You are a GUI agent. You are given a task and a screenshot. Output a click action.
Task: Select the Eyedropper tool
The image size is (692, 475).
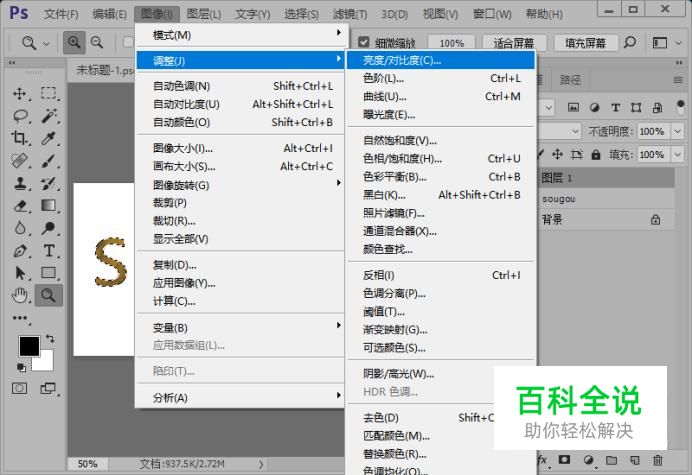(x=48, y=138)
